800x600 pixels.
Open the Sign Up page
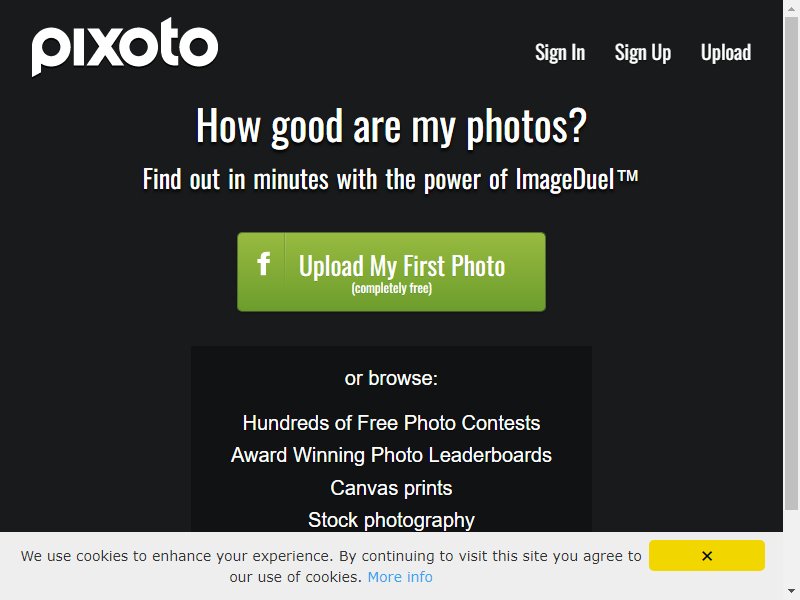642,53
